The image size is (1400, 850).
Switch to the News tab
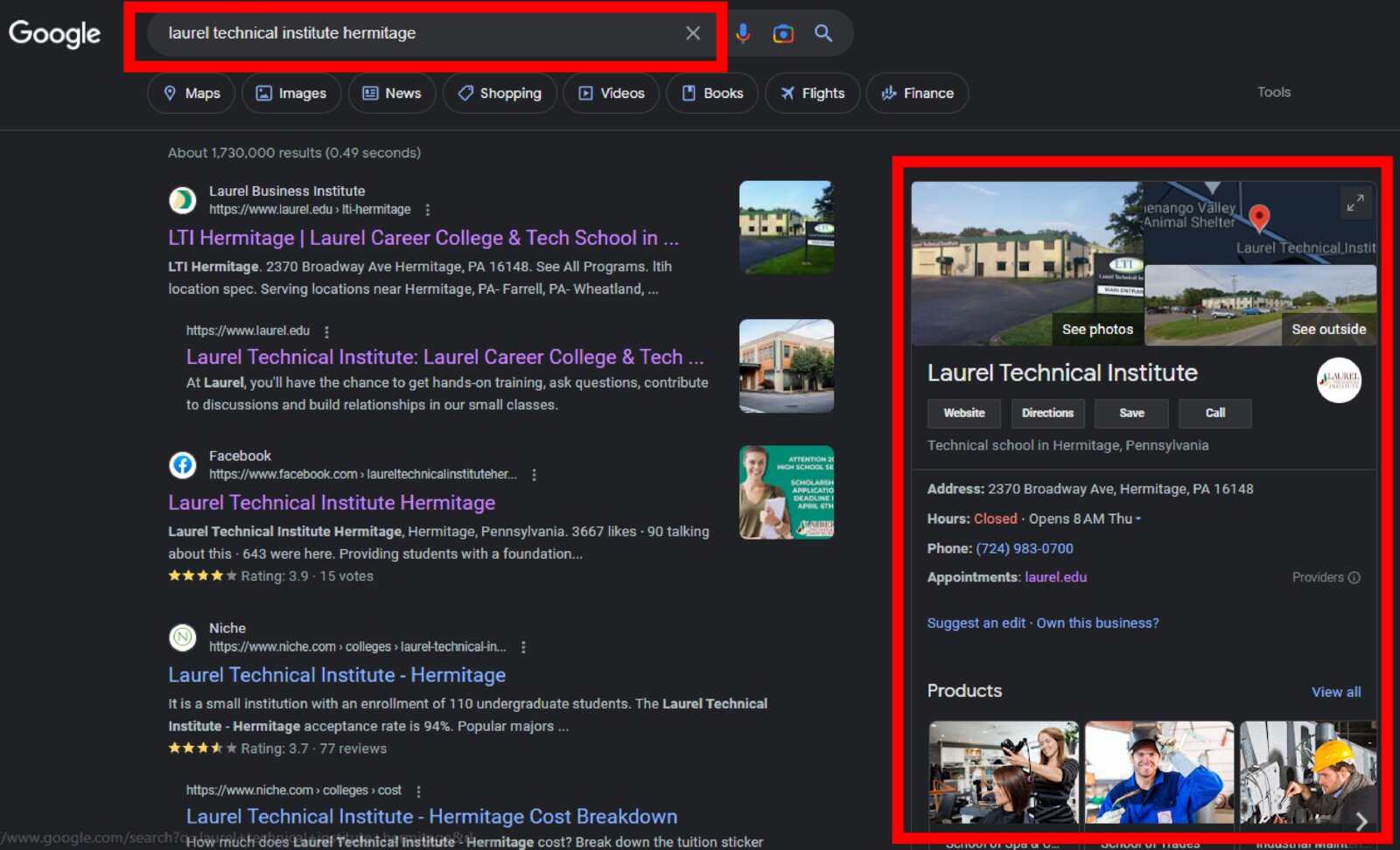pos(392,93)
